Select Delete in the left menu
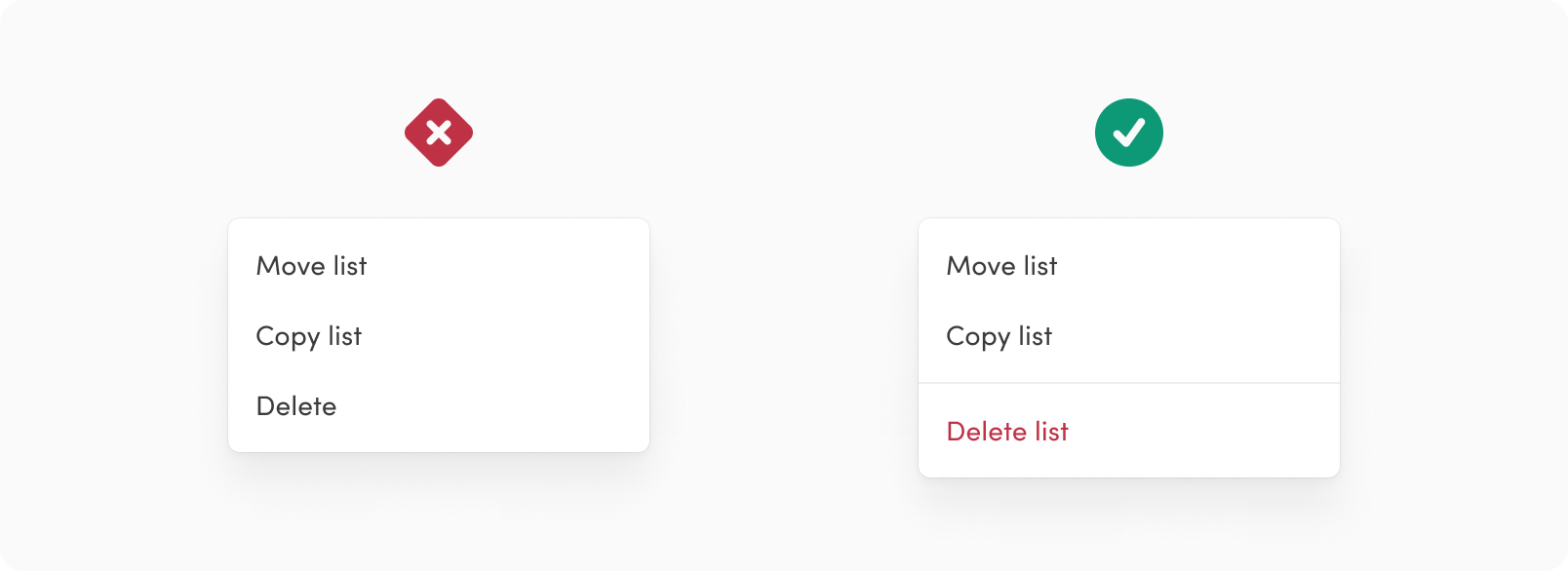The image size is (1568, 571). tap(295, 406)
